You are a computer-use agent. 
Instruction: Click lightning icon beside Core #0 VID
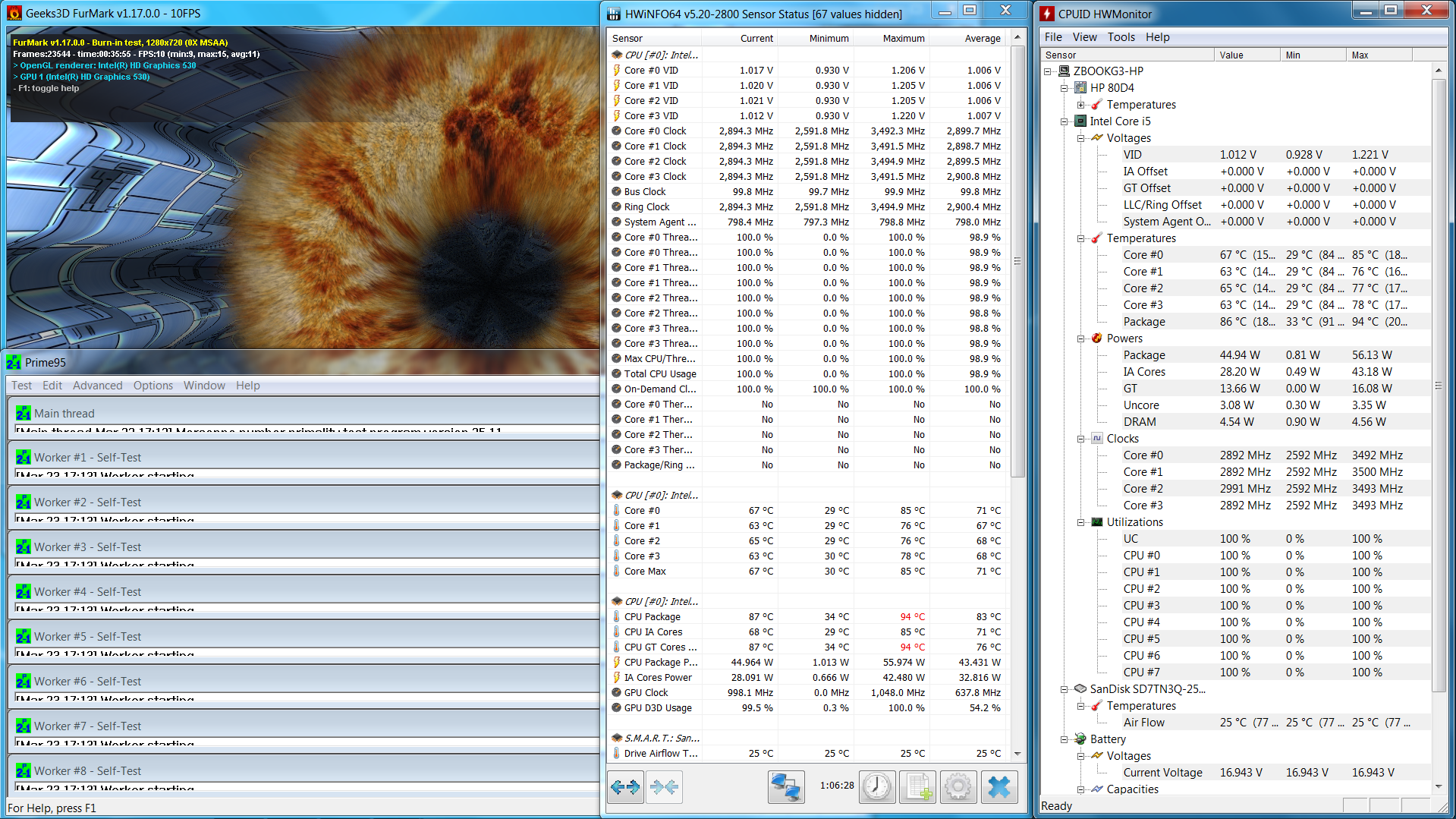(617, 70)
